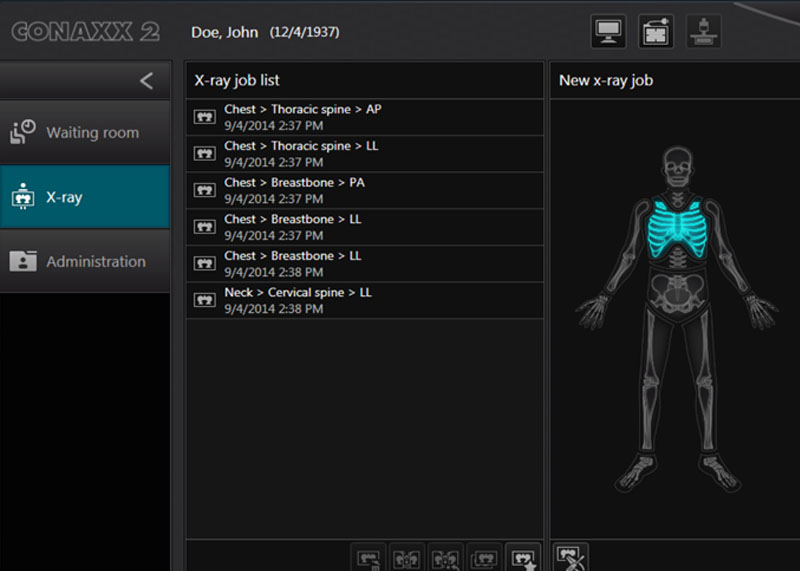The height and width of the screenshot is (571, 800).
Task: Click the birth date (12/4/1937)
Action: click(304, 32)
